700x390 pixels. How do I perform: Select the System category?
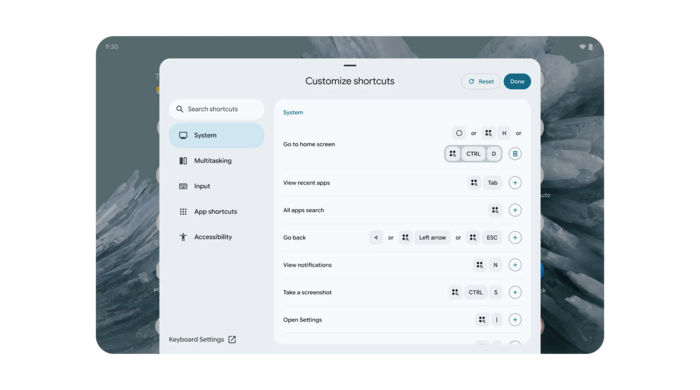217,135
